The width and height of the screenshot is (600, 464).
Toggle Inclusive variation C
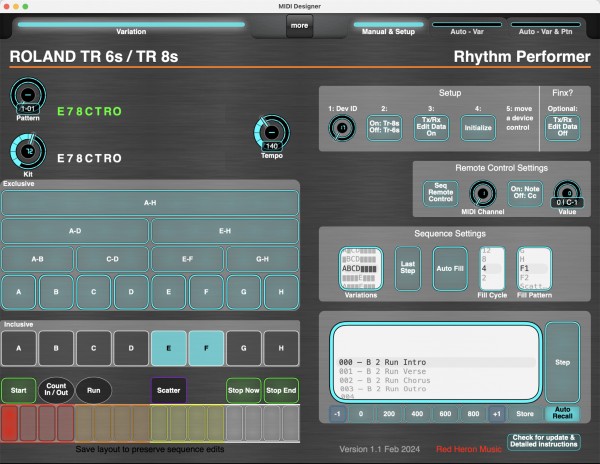pos(94,348)
